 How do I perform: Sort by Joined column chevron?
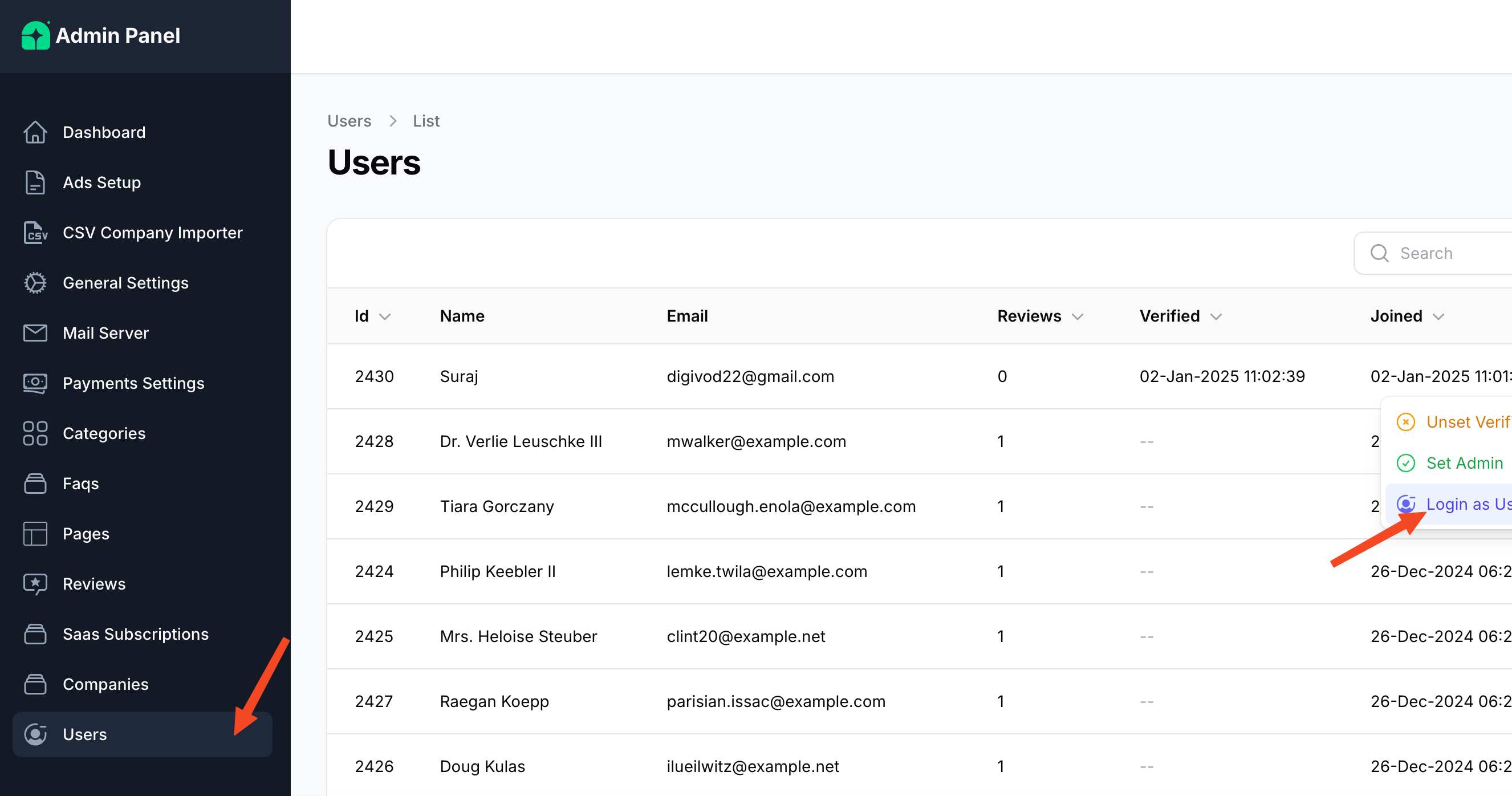coord(1437,316)
